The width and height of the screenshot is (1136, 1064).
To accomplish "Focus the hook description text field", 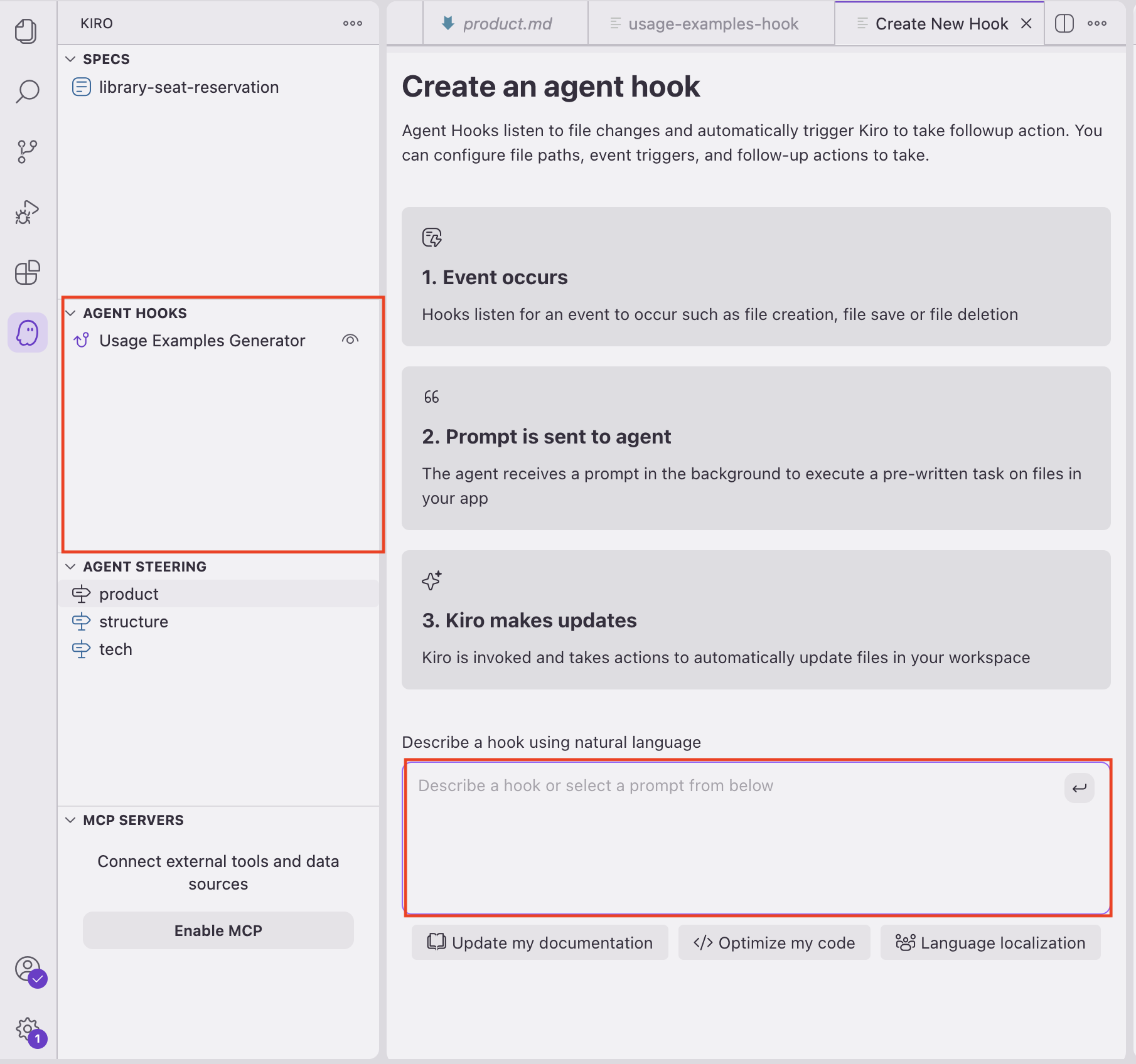I will [757, 838].
